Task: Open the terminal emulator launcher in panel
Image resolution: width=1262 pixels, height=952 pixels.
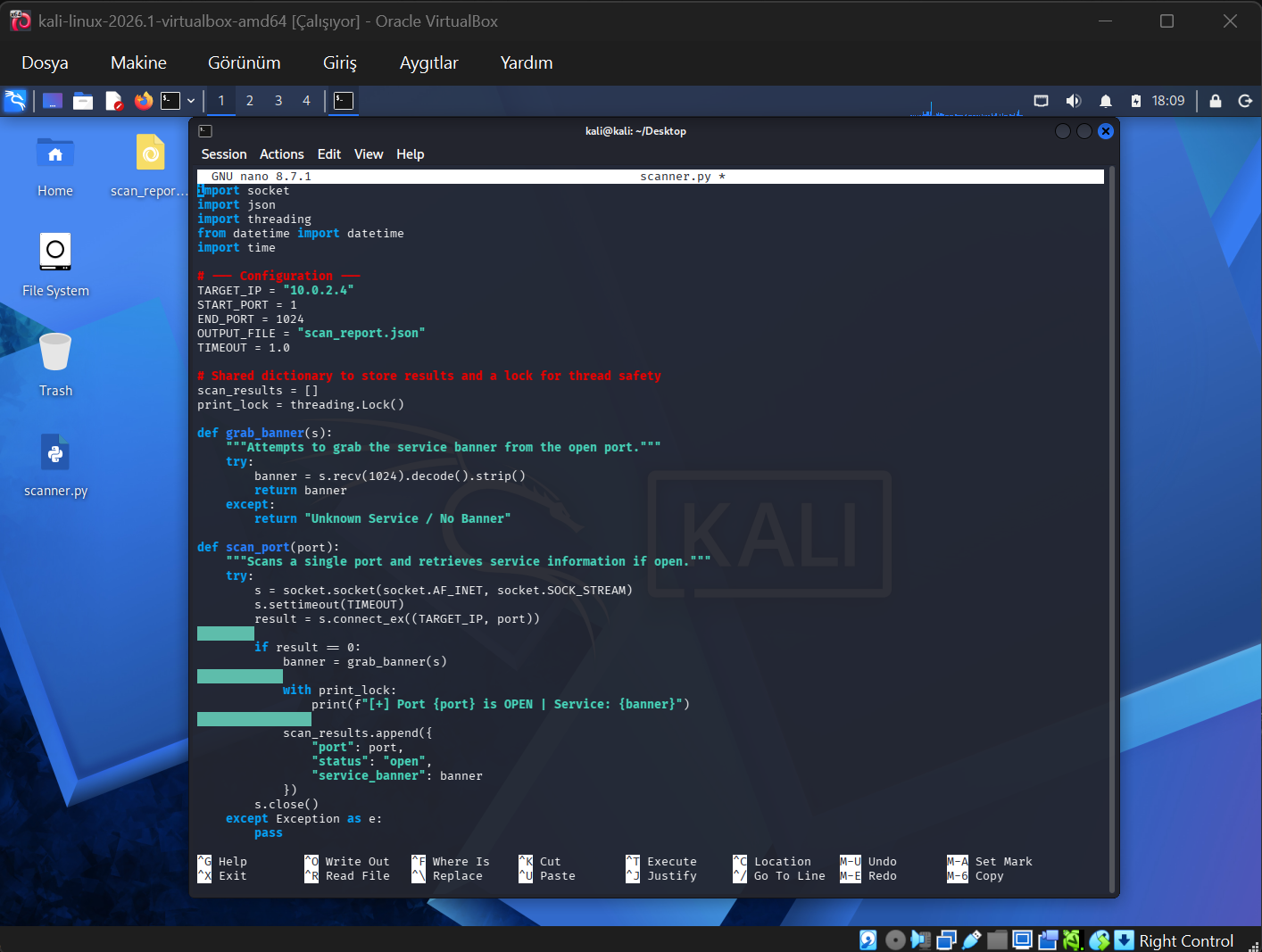Action: pos(170,101)
